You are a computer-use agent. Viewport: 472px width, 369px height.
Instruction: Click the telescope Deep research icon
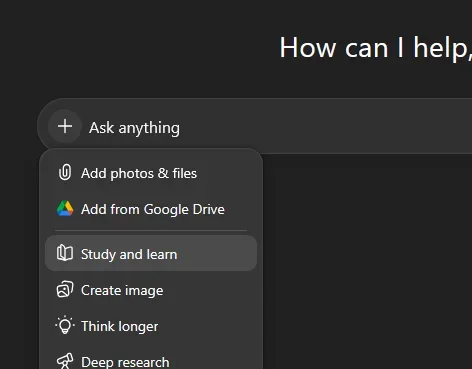65,361
